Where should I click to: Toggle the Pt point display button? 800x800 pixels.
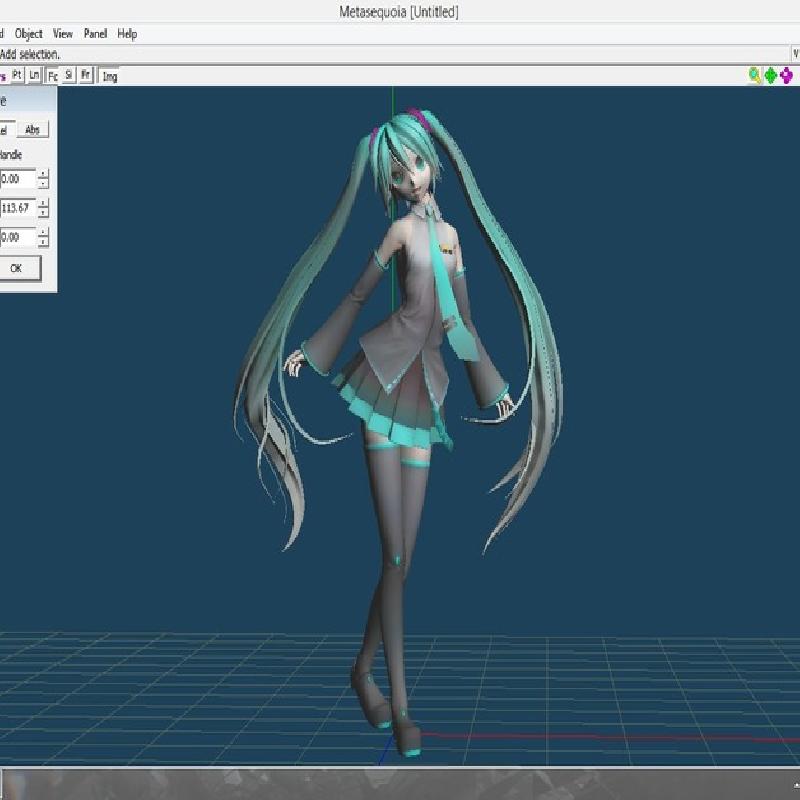pos(17,76)
